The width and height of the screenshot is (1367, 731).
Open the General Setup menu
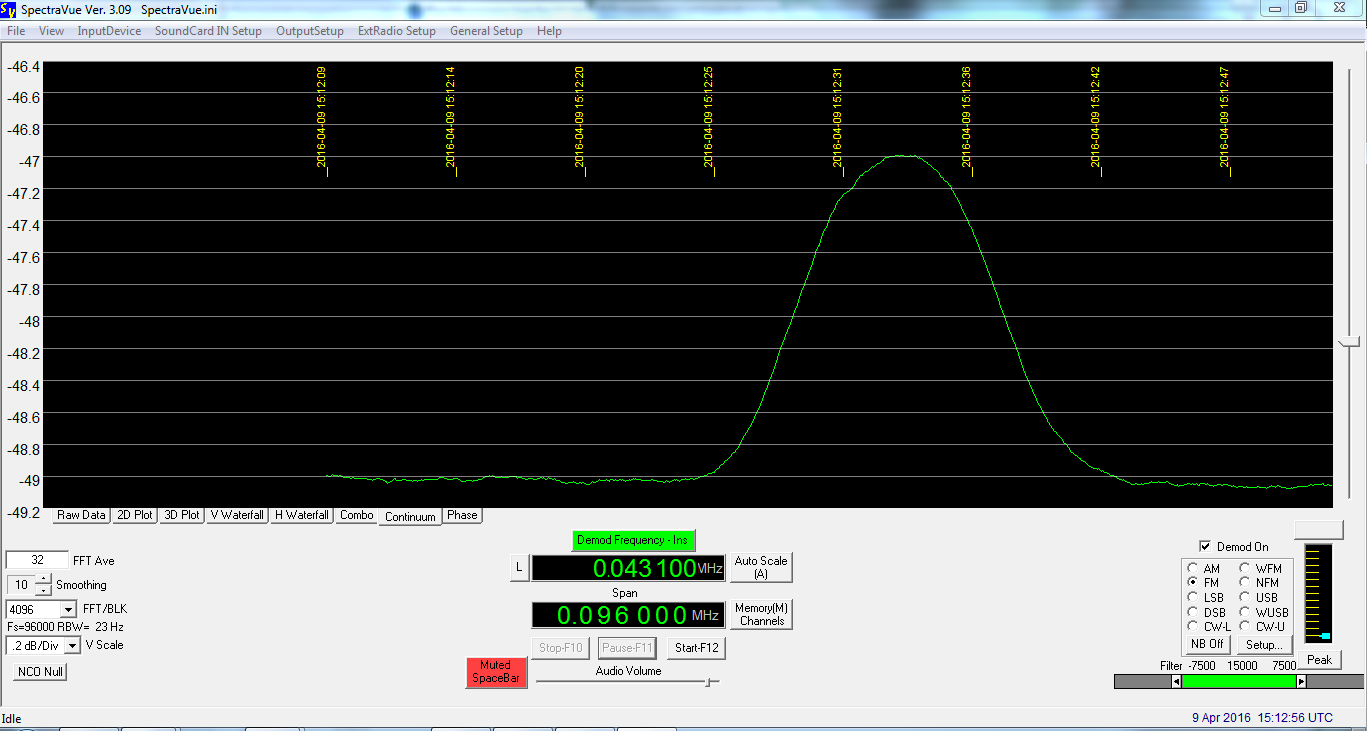pos(486,31)
